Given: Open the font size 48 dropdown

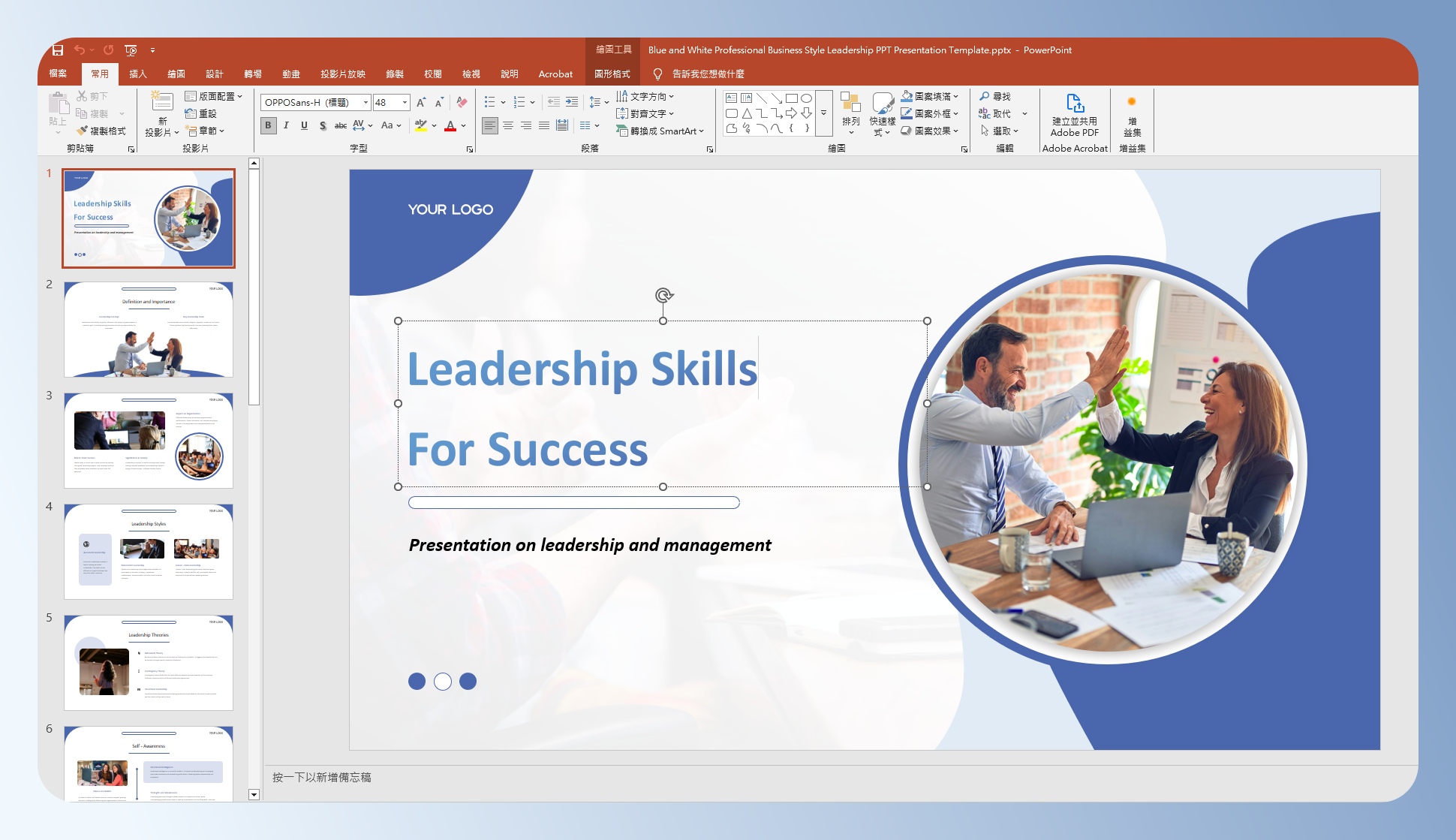Looking at the screenshot, I should [x=405, y=102].
